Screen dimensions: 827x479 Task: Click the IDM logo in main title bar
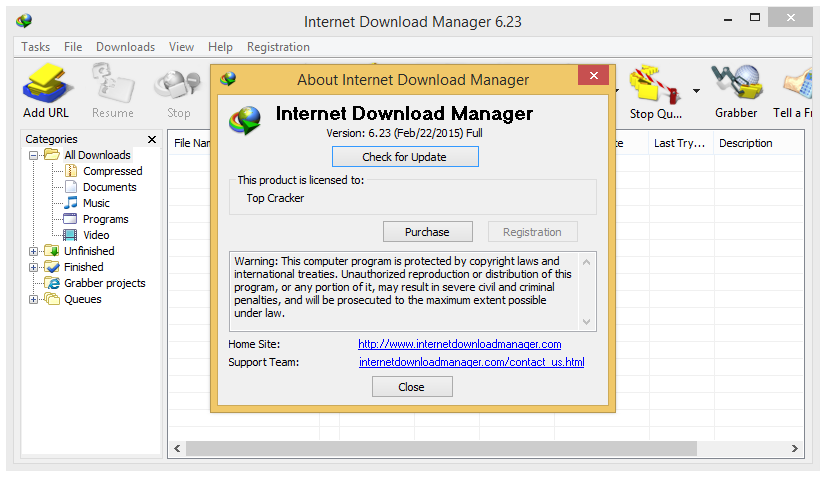(24, 21)
